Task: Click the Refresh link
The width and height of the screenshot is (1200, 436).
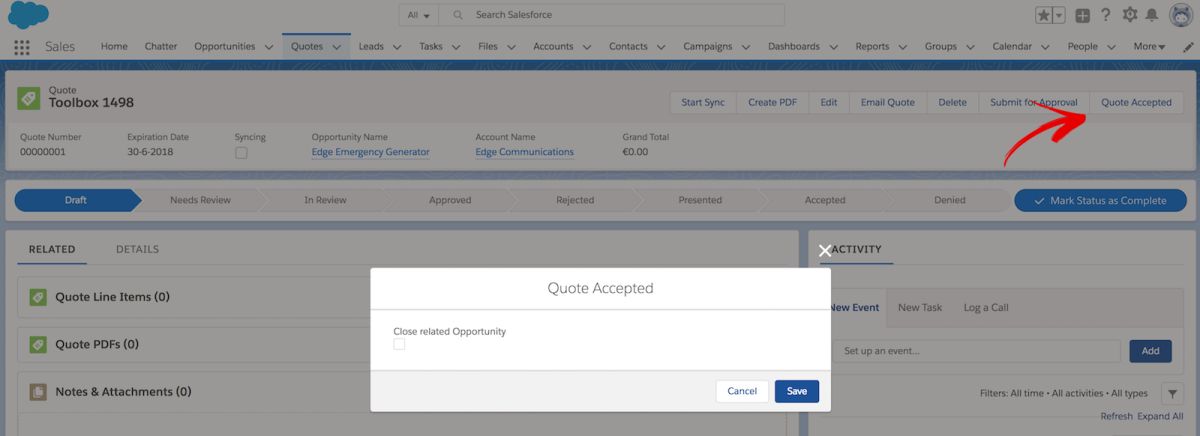Action: [x=1117, y=416]
